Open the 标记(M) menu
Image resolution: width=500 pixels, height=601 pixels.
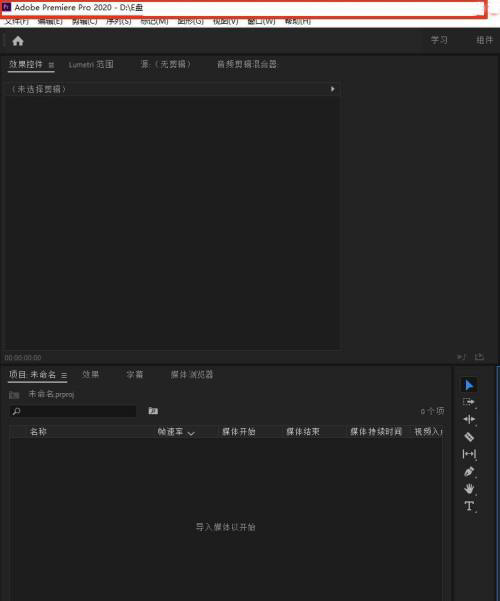pos(154,21)
